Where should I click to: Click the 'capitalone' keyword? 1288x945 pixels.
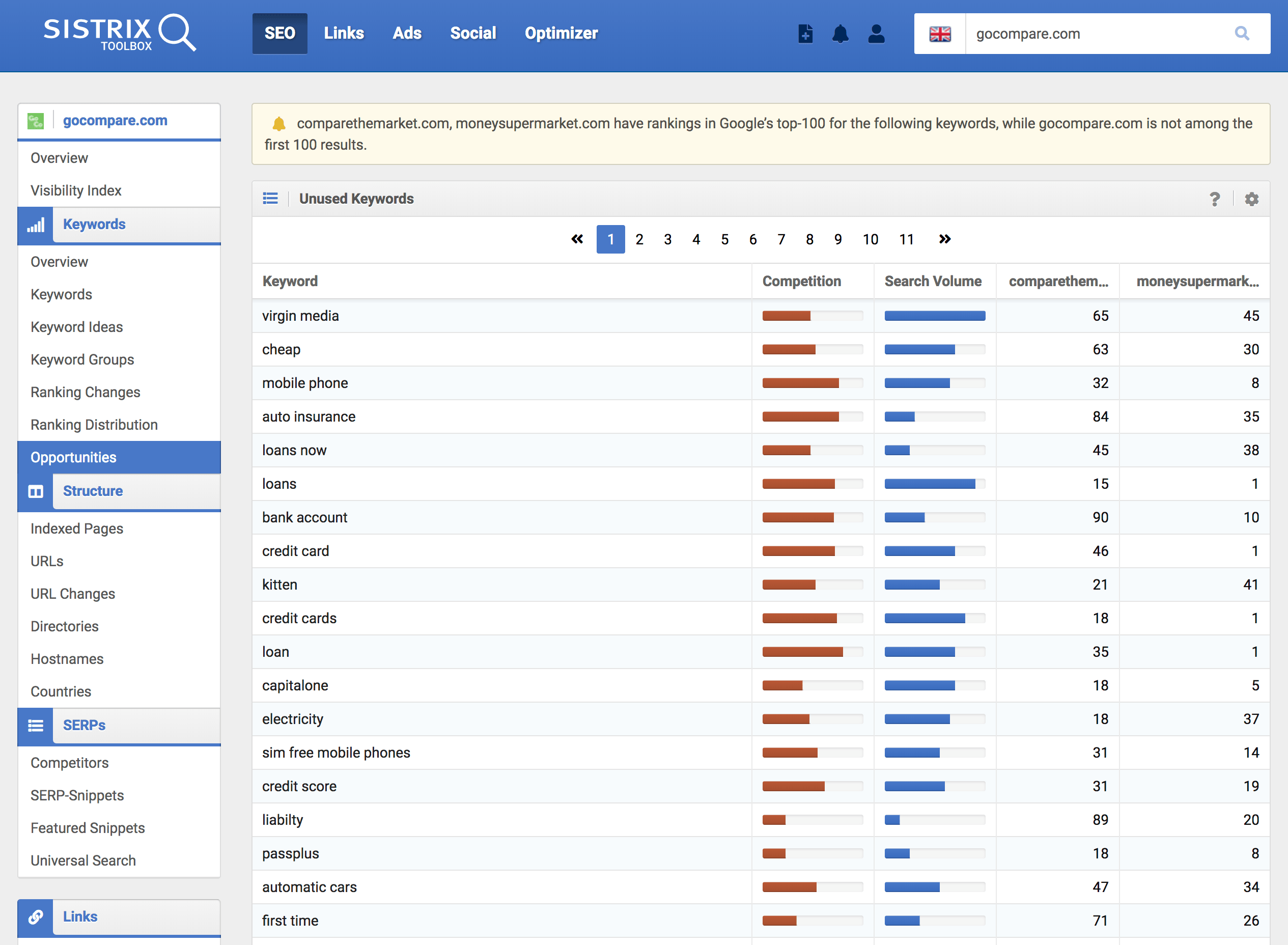tap(295, 685)
